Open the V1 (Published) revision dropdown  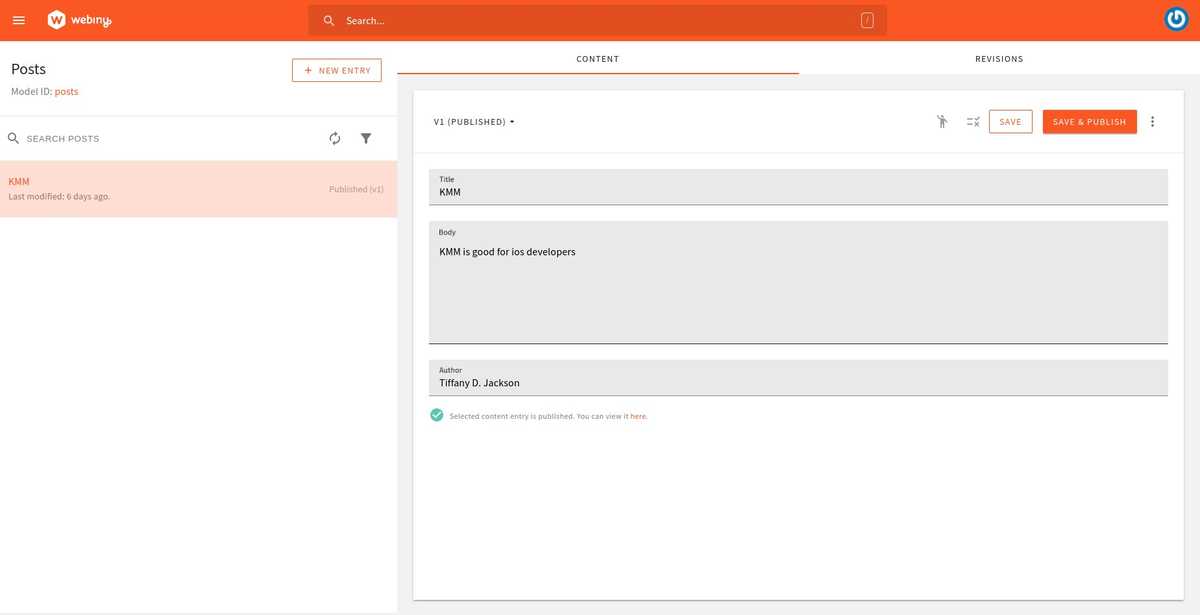coord(472,121)
